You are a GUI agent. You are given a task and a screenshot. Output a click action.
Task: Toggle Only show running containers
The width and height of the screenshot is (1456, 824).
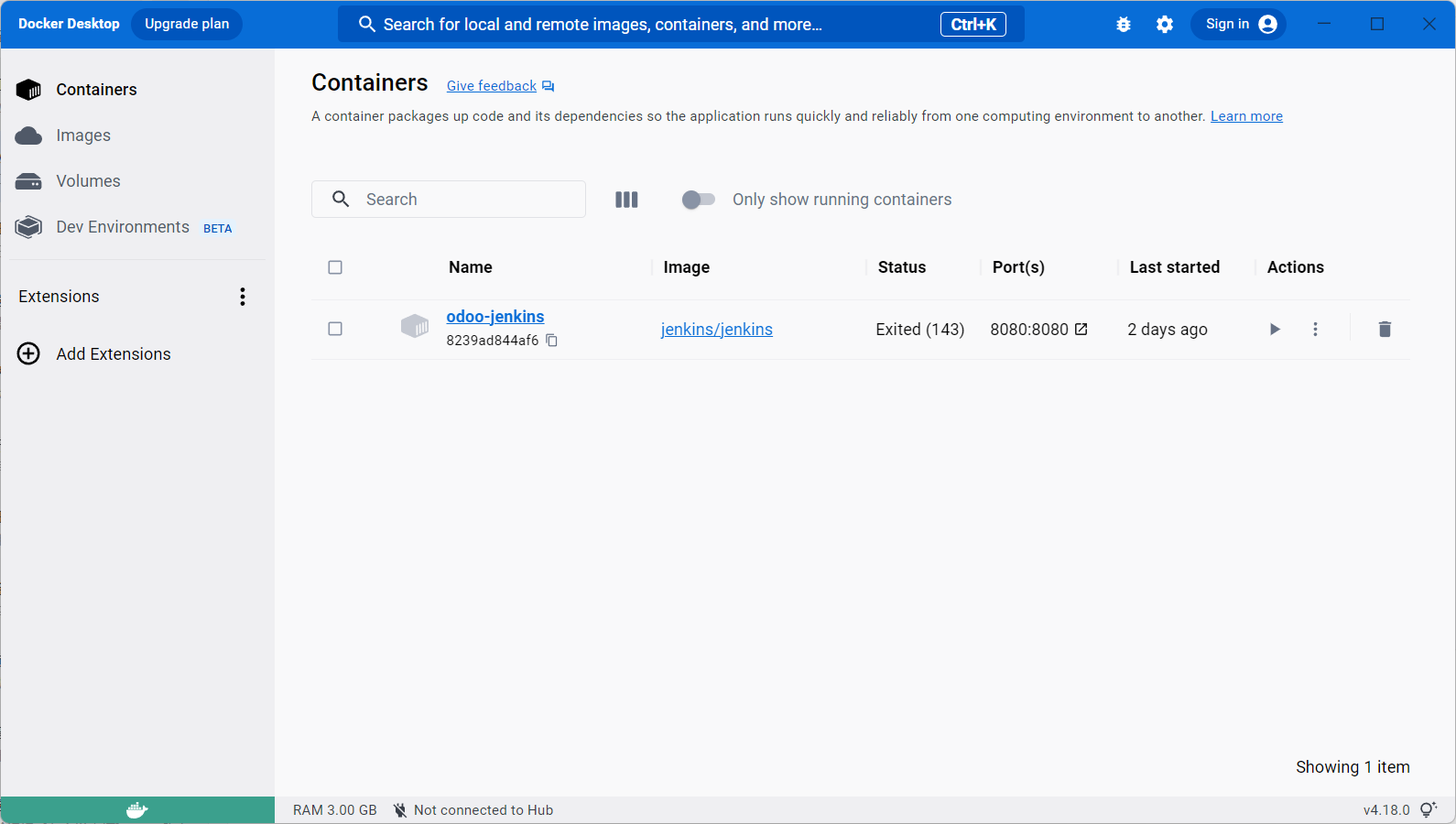pyautogui.click(x=699, y=200)
